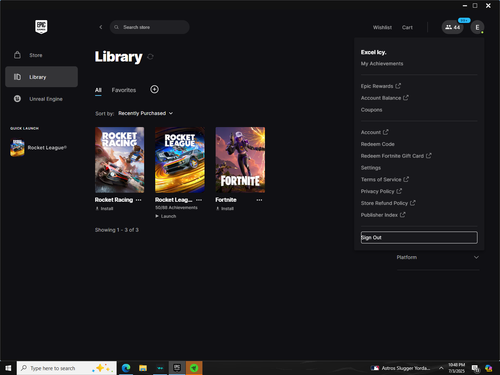Select Redeem Code
Image resolution: width=500 pixels, height=375 pixels.
click(378, 144)
